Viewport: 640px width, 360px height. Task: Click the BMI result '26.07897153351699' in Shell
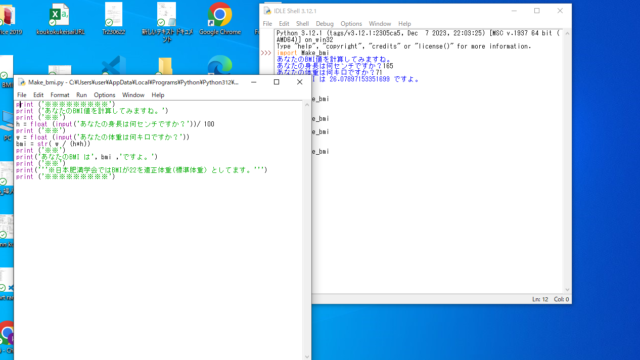359,79
